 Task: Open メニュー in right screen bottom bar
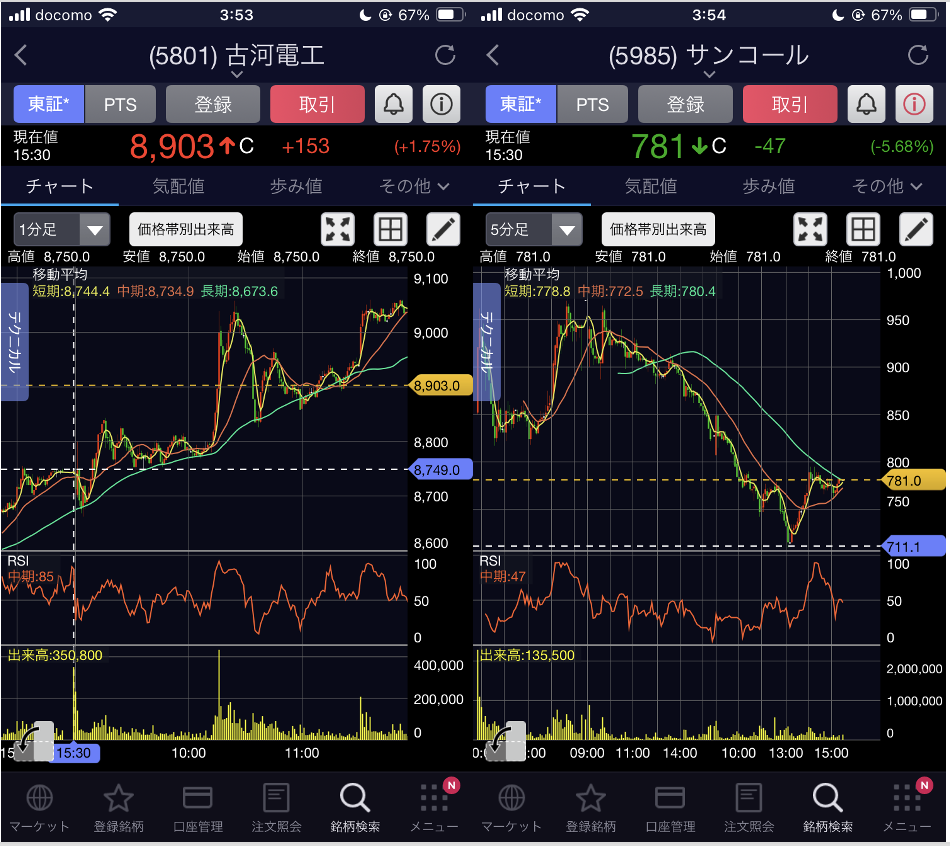(906, 808)
